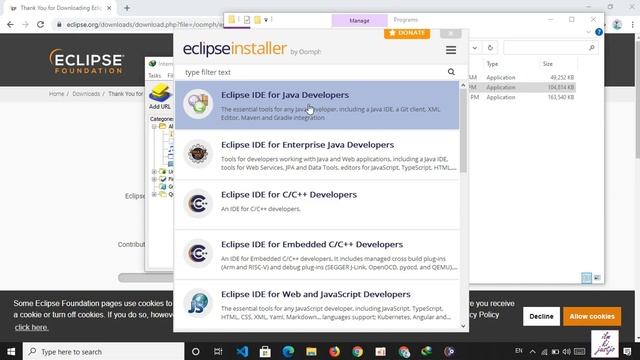The width and height of the screenshot is (640, 360).
Task: Open the Eclipse Installer hamburger menu
Action: (451, 50)
